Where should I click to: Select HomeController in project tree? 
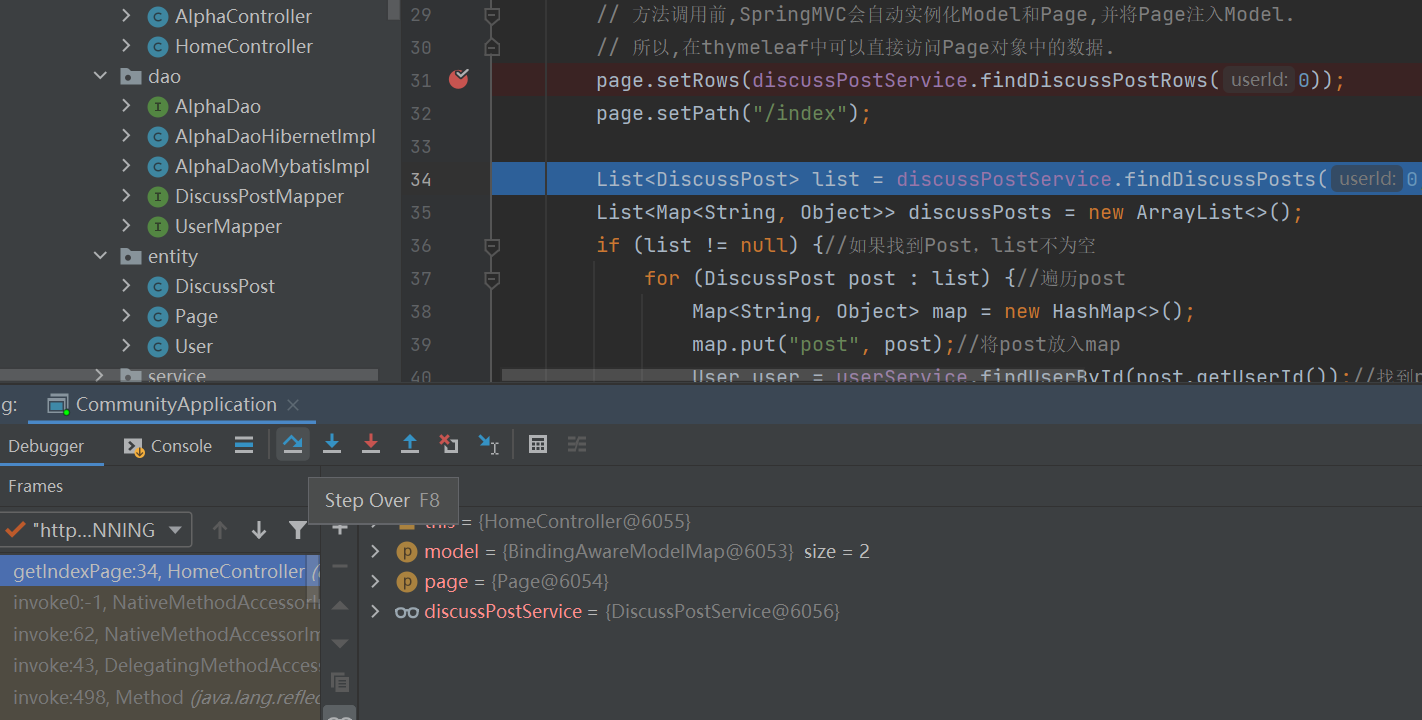[x=244, y=46]
